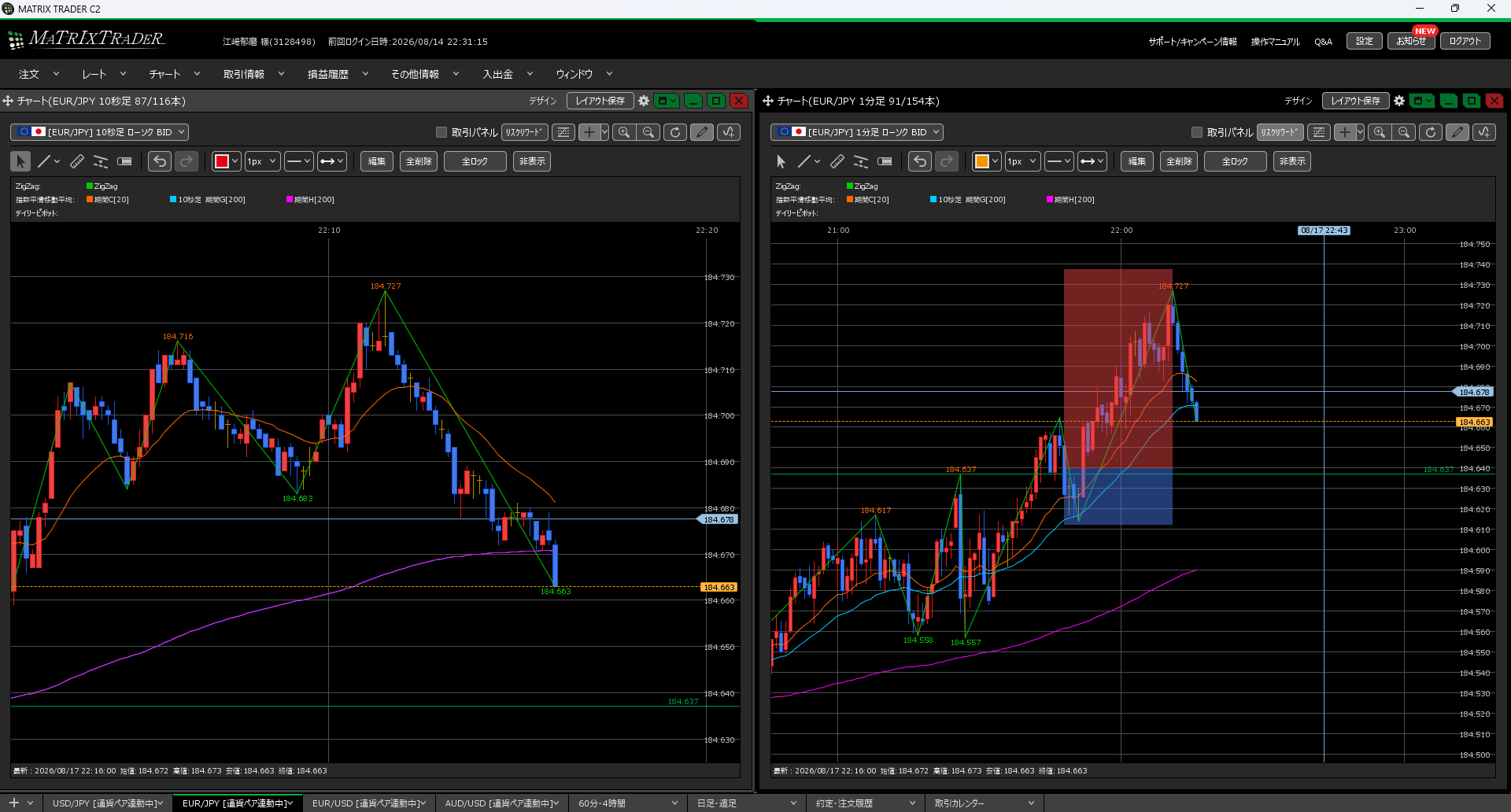Viewport: 1511px width, 812px height.
Task: Toggle リスクリワード in 10秒足 chart
Action: (525, 132)
